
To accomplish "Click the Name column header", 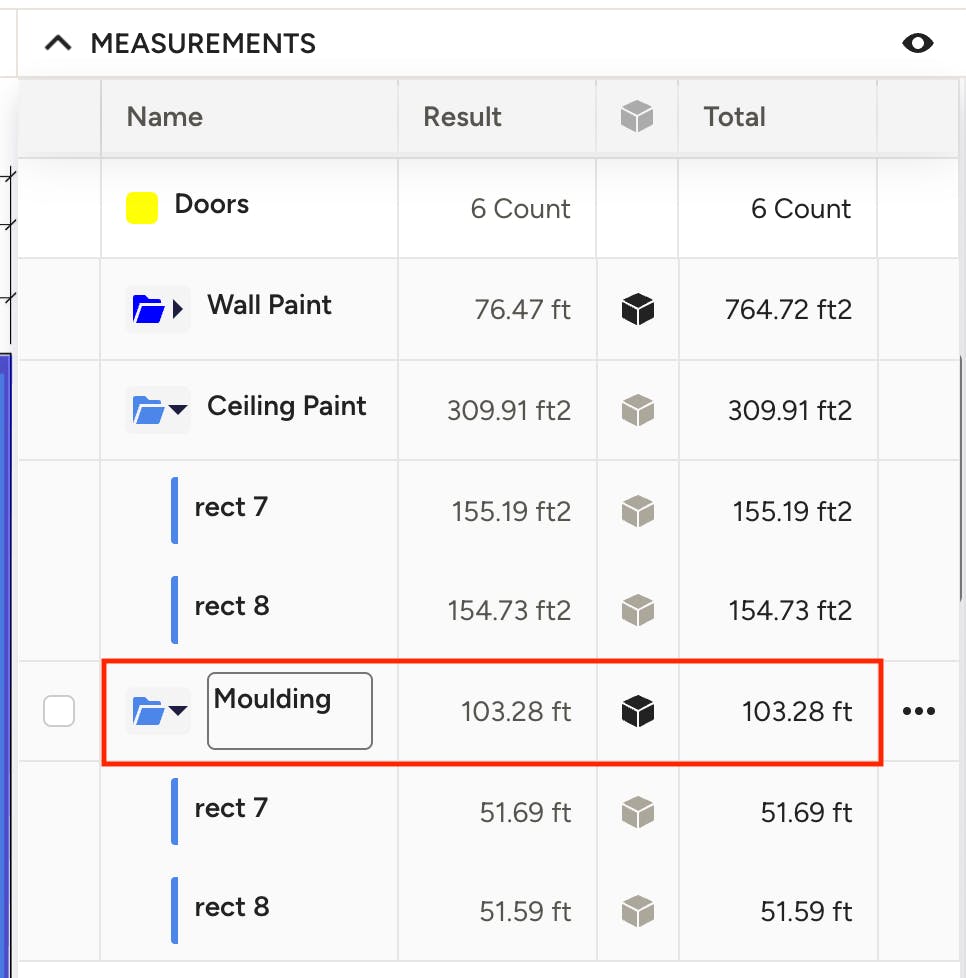I will (x=165, y=117).
